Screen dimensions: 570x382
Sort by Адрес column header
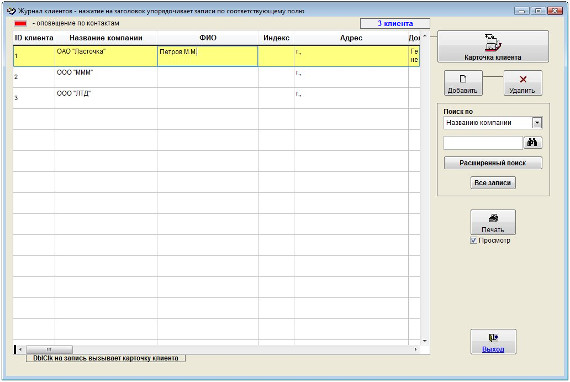[x=351, y=38]
